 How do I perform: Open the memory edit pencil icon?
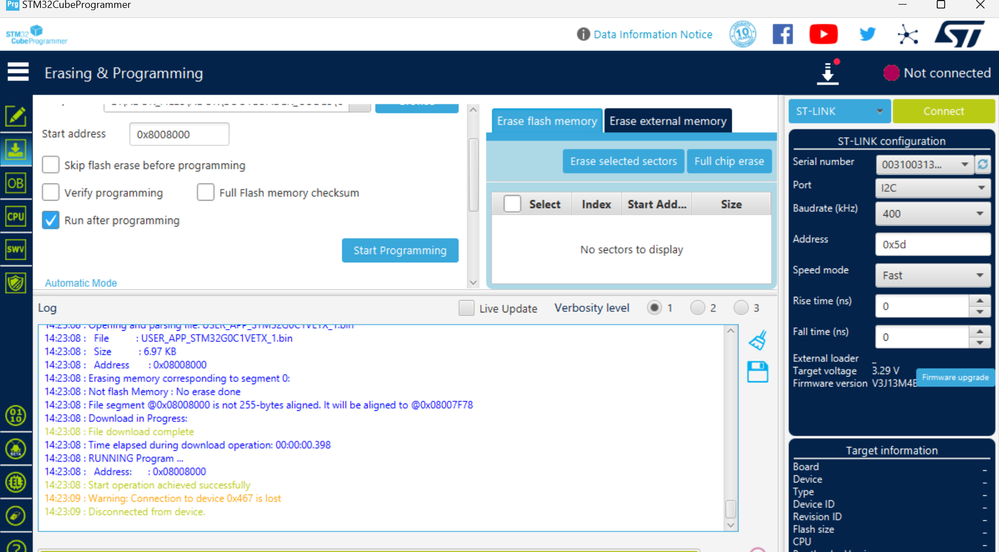pos(15,116)
